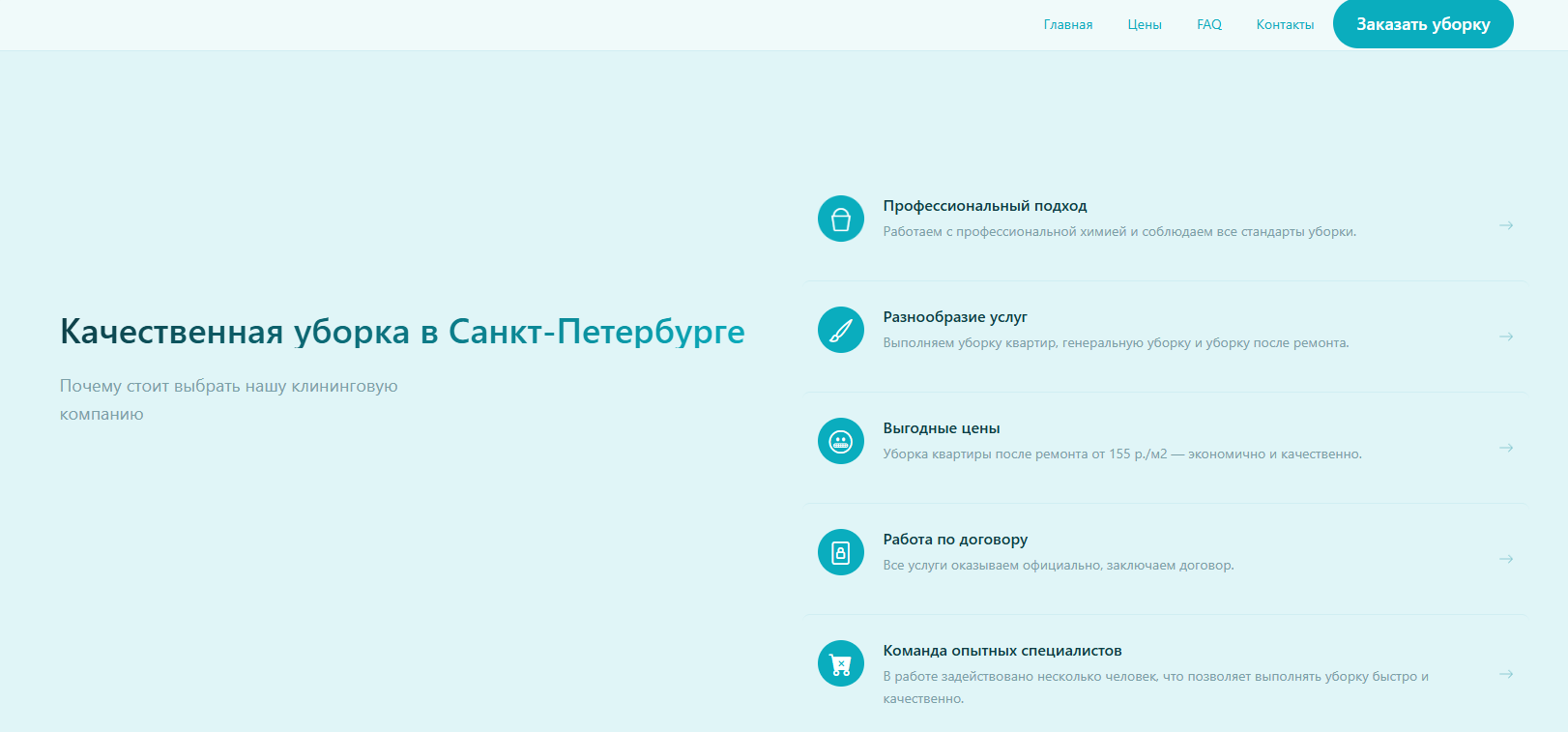The height and width of the screenshot is (732, 1568).
Task: Click the brush icon beside Разнообразие услуг
Action: tap(840, 331)
